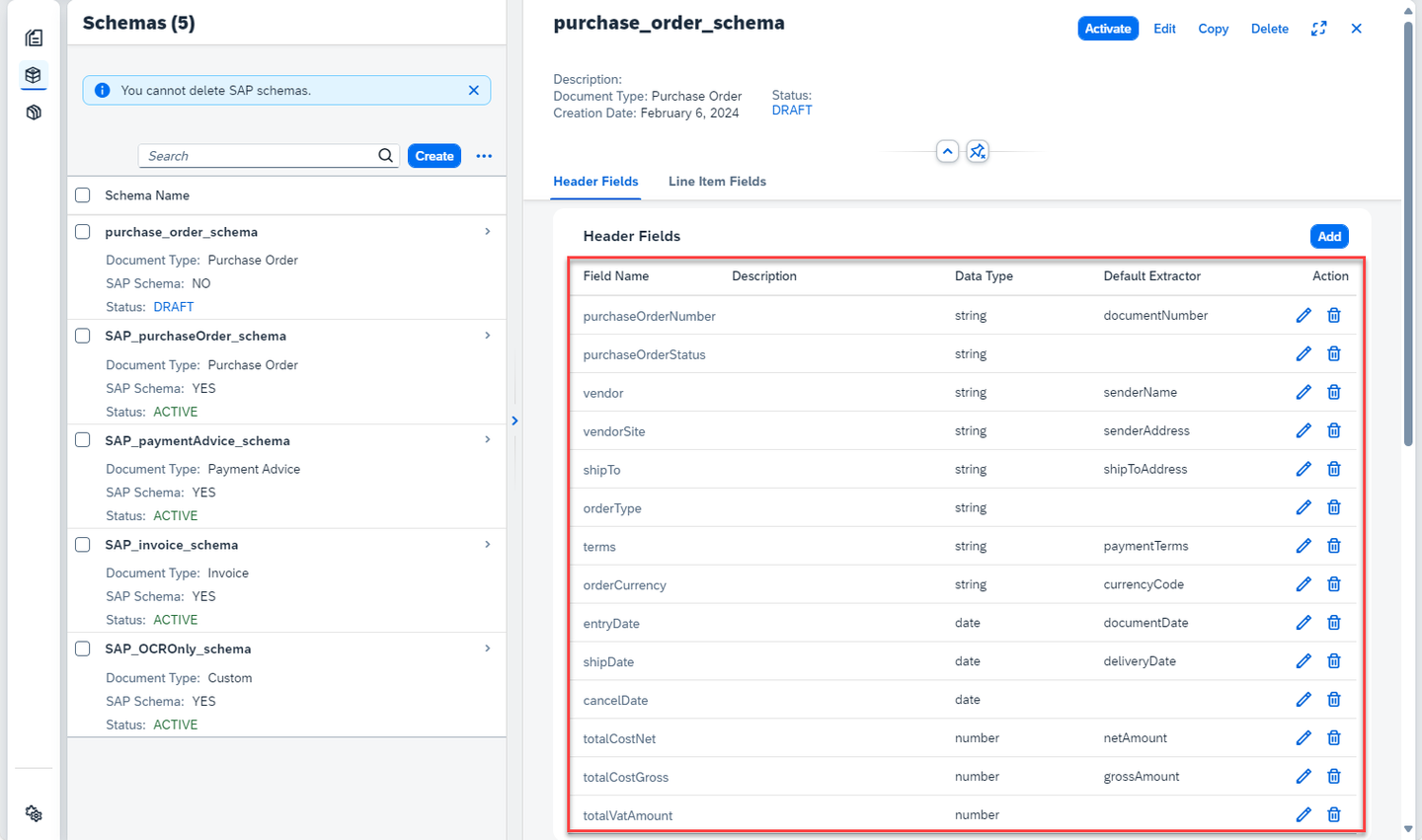Click the search magnifier icon
This screenshot has width=1422, height=840.
point(385,155)
